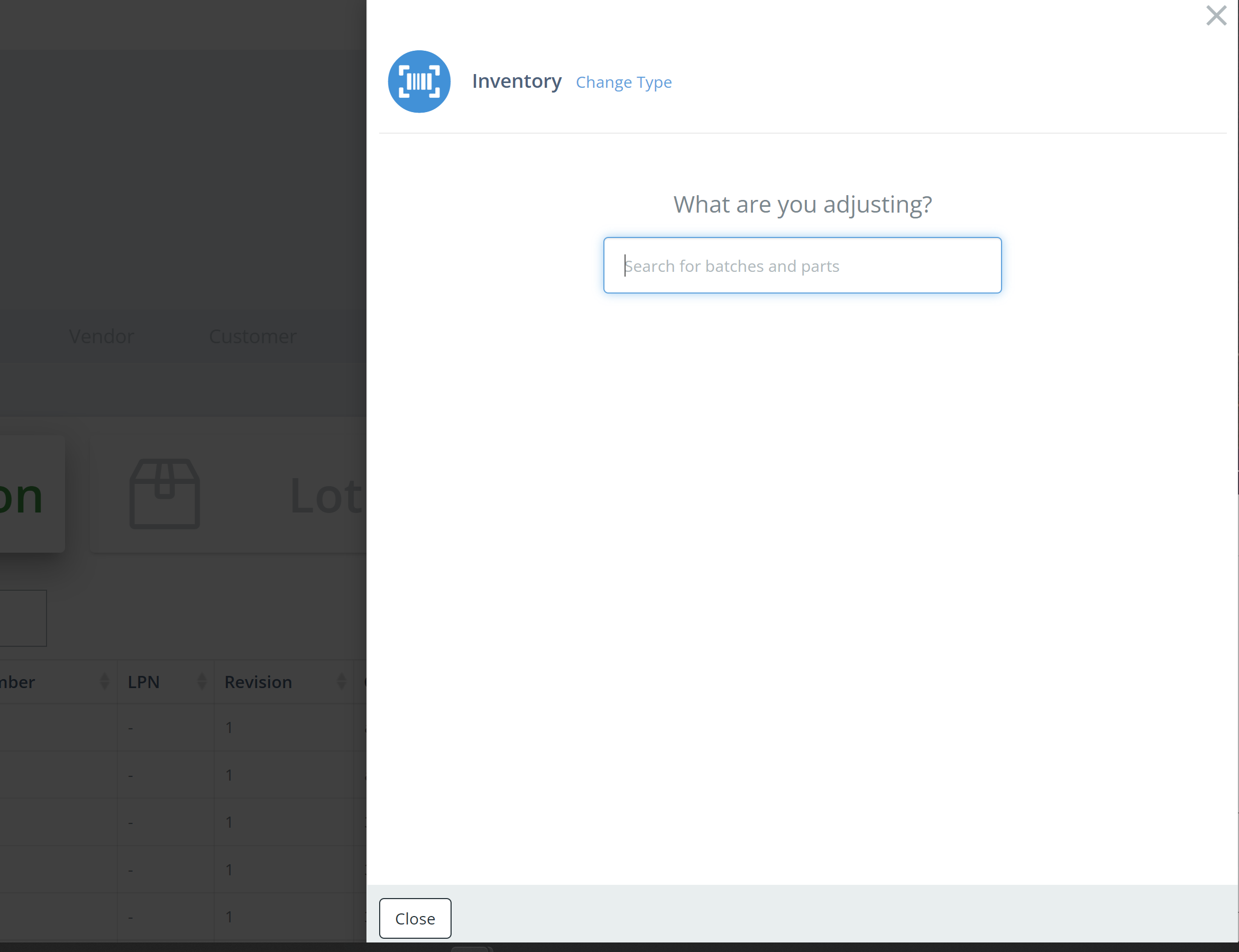Click the 'What are you adjusting?' heading
Viewport: 1239px width, 952px height.
[x=802, y=205]
